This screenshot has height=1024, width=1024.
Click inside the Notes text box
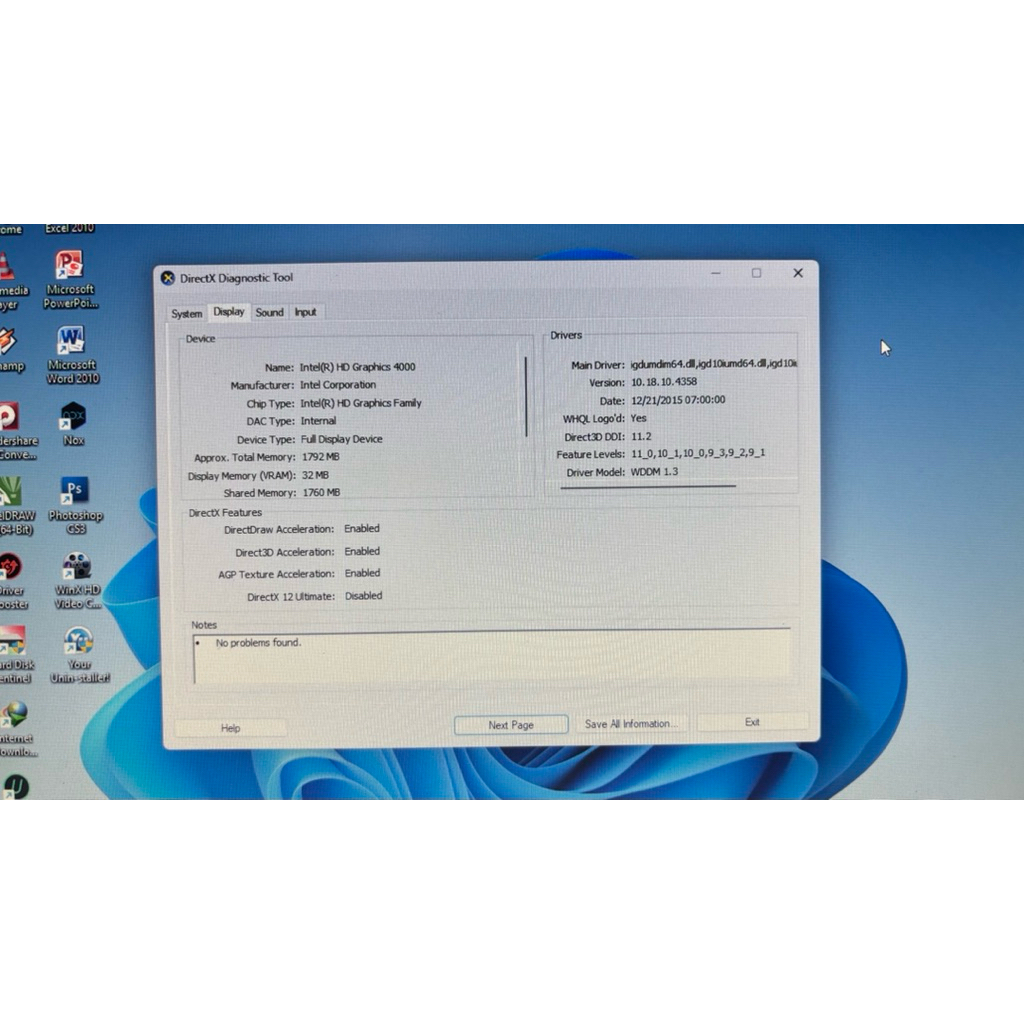492,656
